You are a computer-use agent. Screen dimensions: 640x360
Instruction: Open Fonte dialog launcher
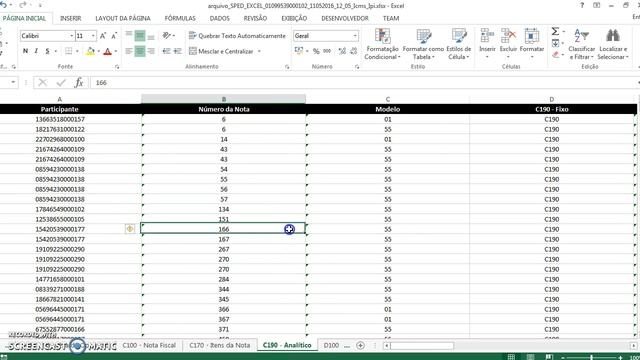[117, 67]
